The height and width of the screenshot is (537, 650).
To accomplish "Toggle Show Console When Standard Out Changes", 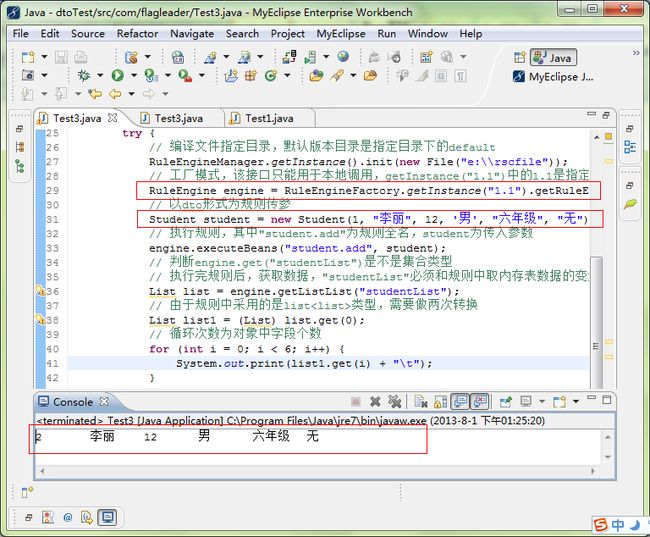I will click(x=460, y=401).
